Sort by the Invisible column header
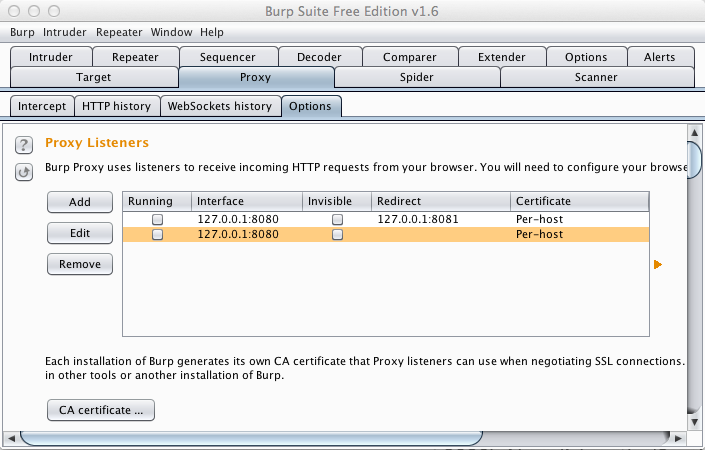Image resolution: width=705 pixels, height=450 pixels. click(337, 201)
